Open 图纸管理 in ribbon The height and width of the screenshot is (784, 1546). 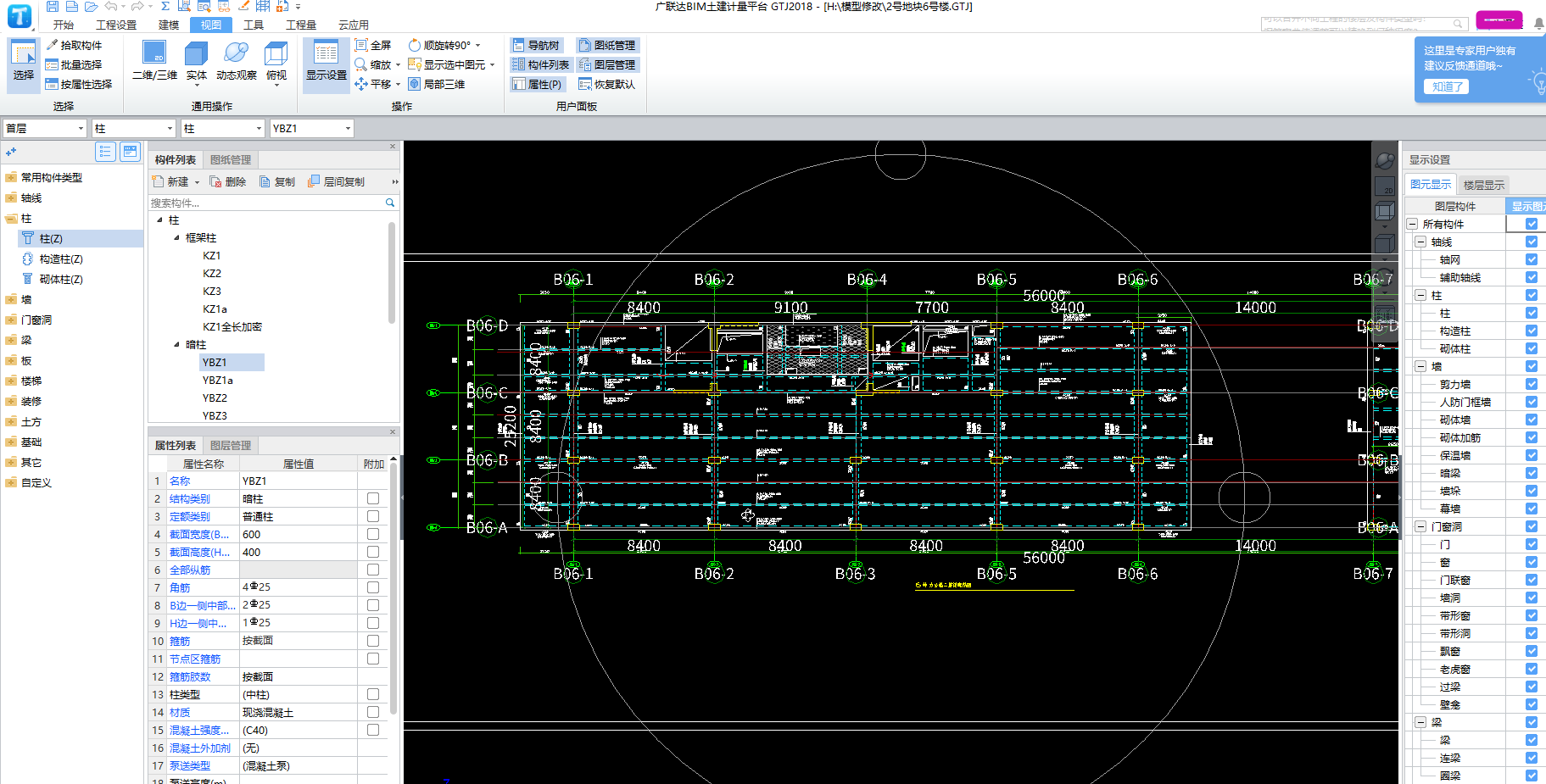607,45
